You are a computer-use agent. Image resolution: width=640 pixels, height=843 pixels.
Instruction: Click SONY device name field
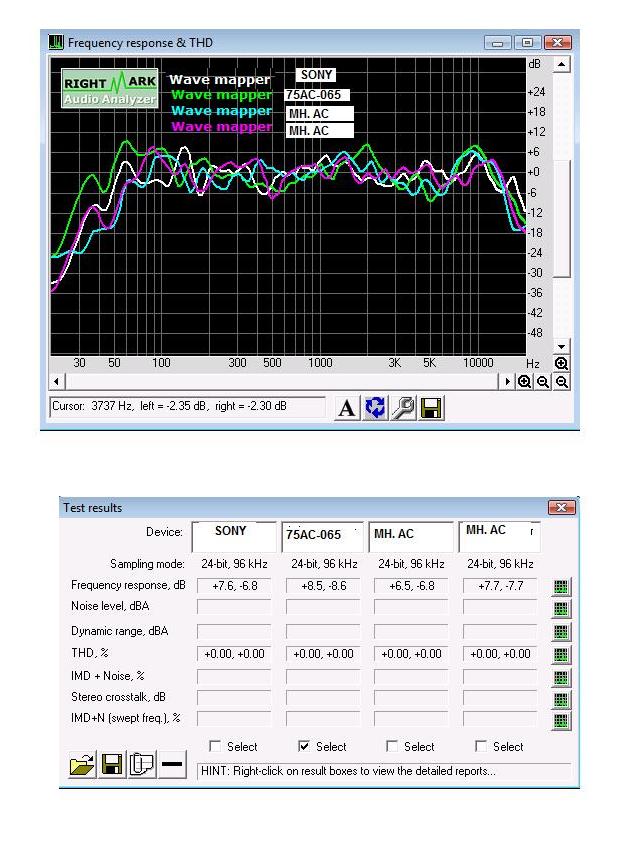(234, 536)
